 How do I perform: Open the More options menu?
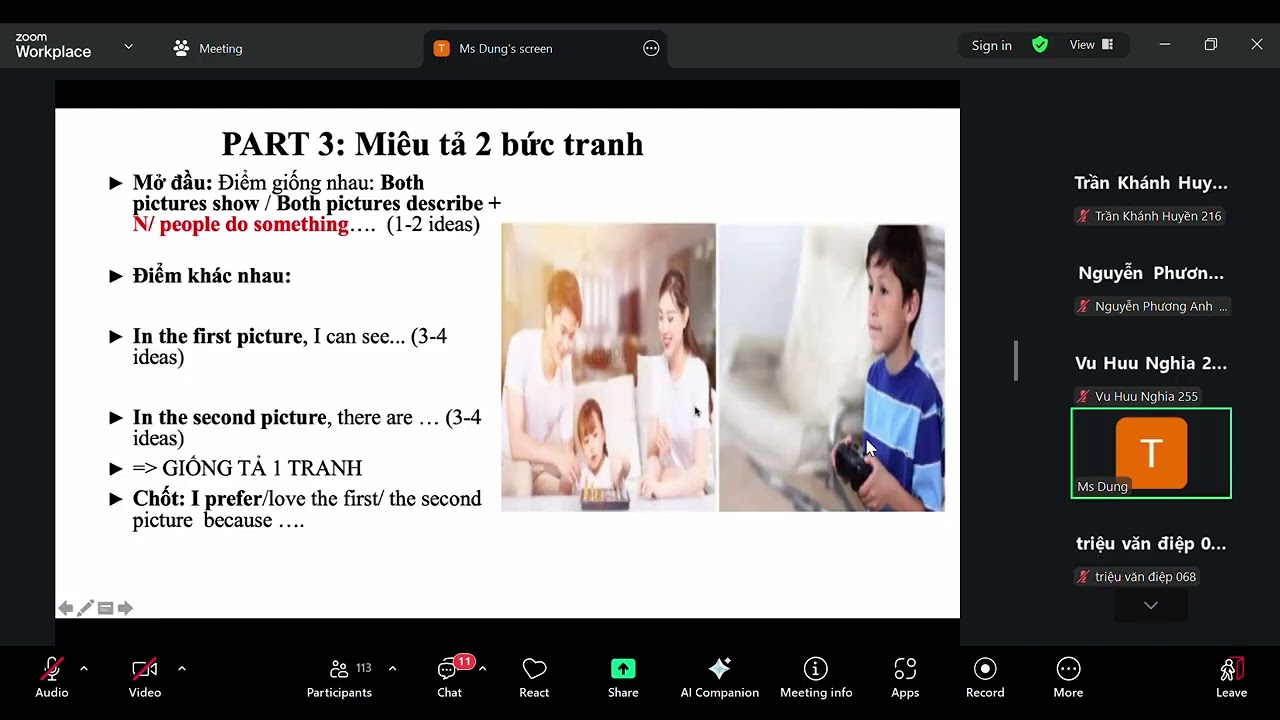click(x=1068, y=678)
